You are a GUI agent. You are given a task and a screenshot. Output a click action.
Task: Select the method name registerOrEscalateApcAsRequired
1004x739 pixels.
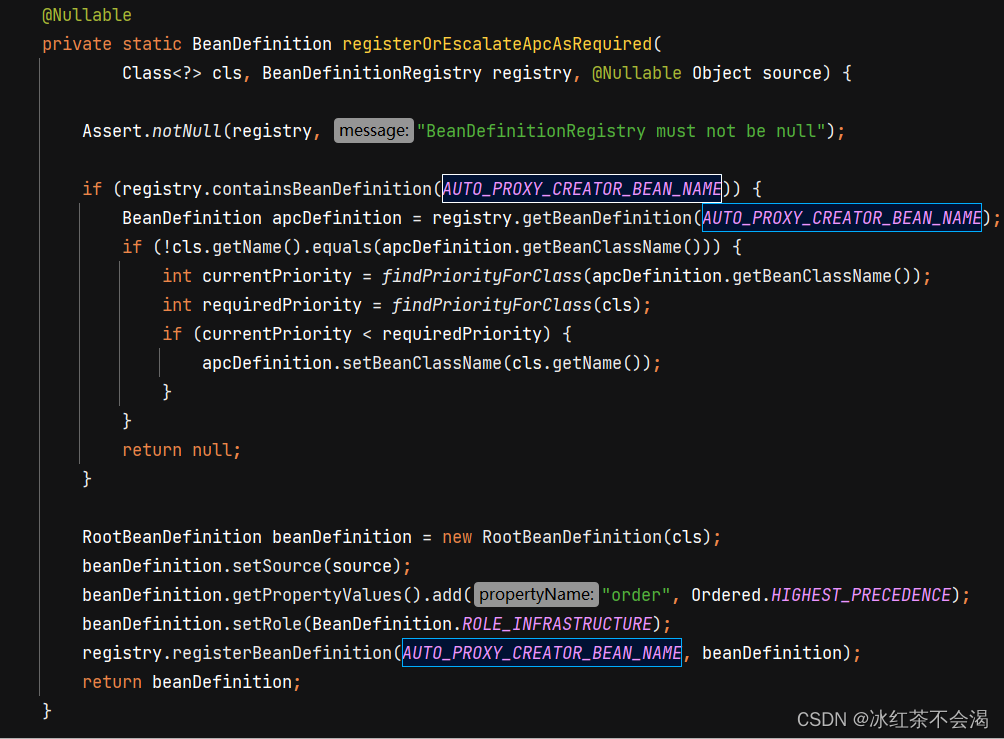pyautogui.click(x=497, y=44)
